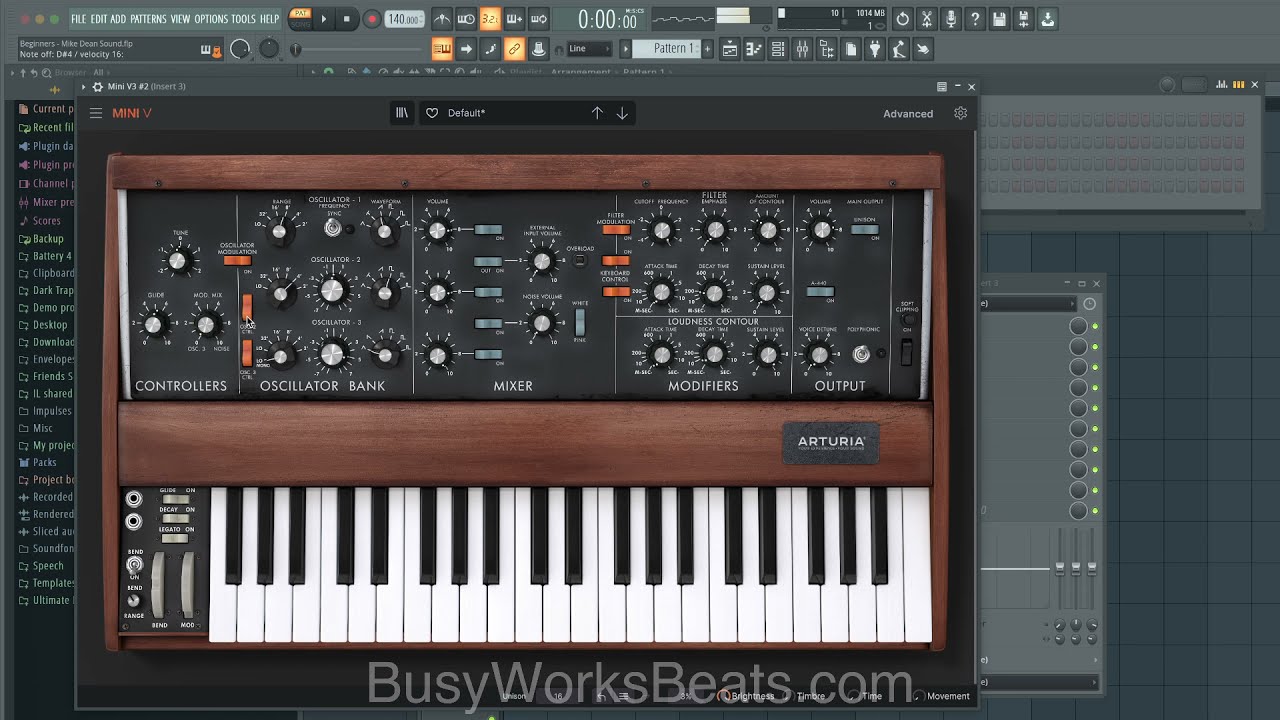Toggle the Soft Clipping switch
The image size is (1280, 720).
click(x=907, y=352)
